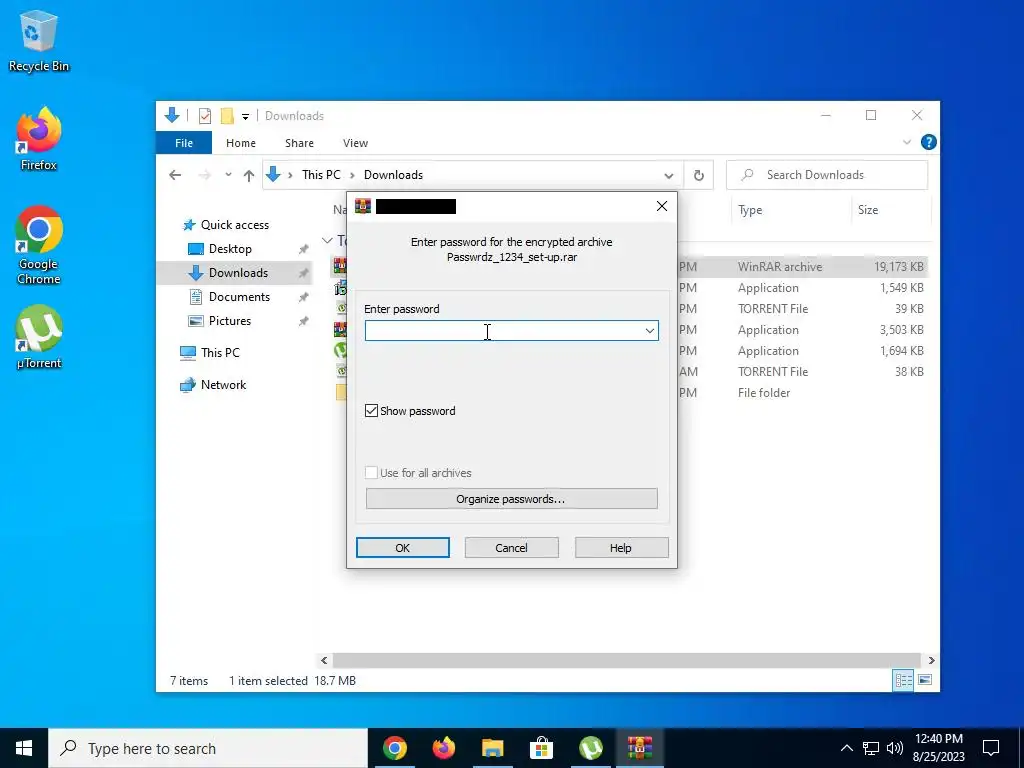
Task: Click the volume speaker tray icon
Action: click(x=895, y=748)
